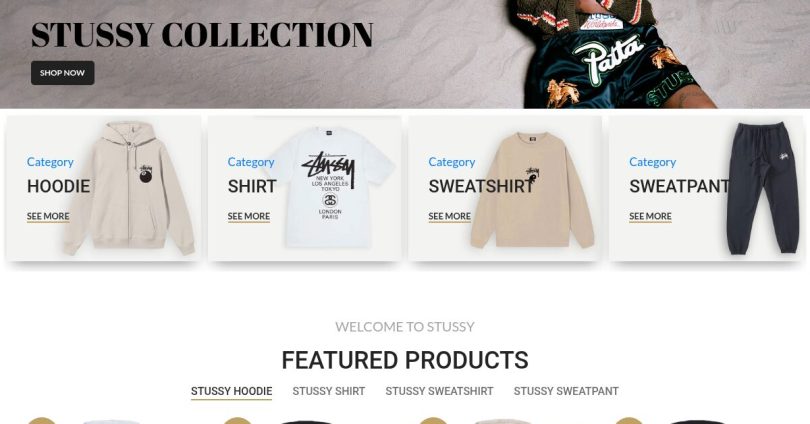The height and width of the screenshot is (424, 810).
Task: Click the tan sweatshirt product image
Action: 532,190
